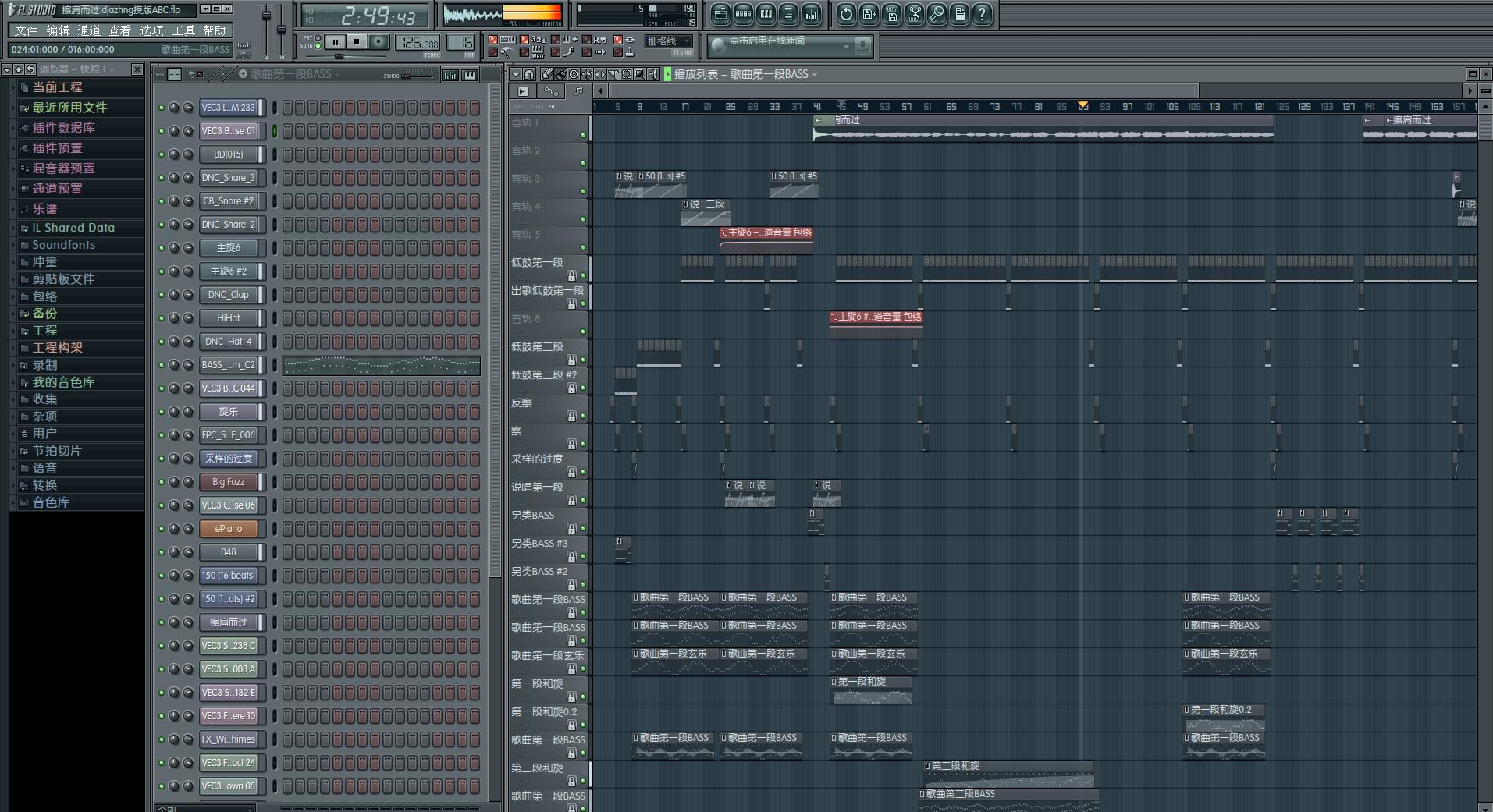
Task: Select the playback speaker tool in playlist
Action: click(x=653, y=74)
